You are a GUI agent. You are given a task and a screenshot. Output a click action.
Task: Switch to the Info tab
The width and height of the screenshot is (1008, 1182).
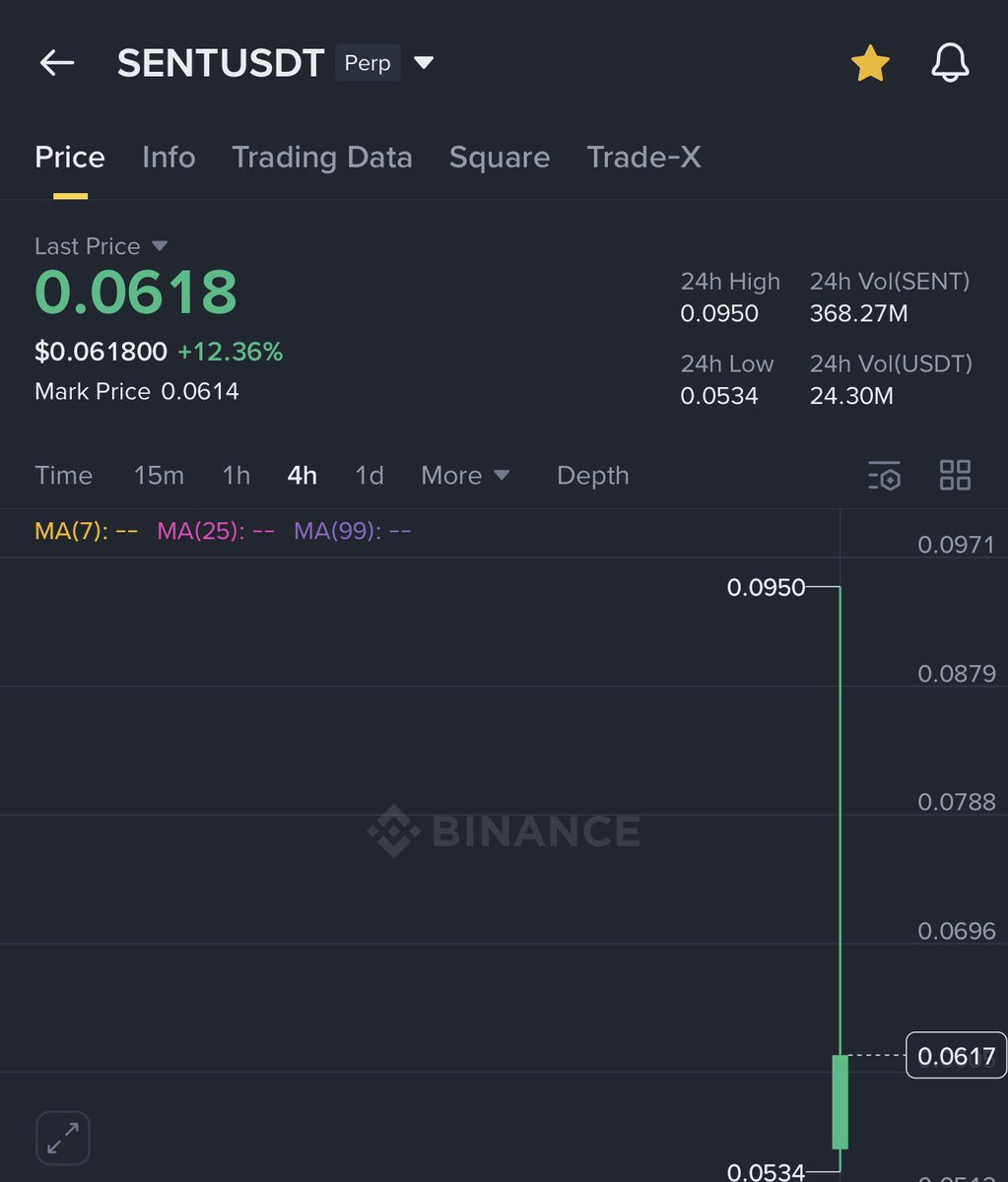tap(168, 157)
